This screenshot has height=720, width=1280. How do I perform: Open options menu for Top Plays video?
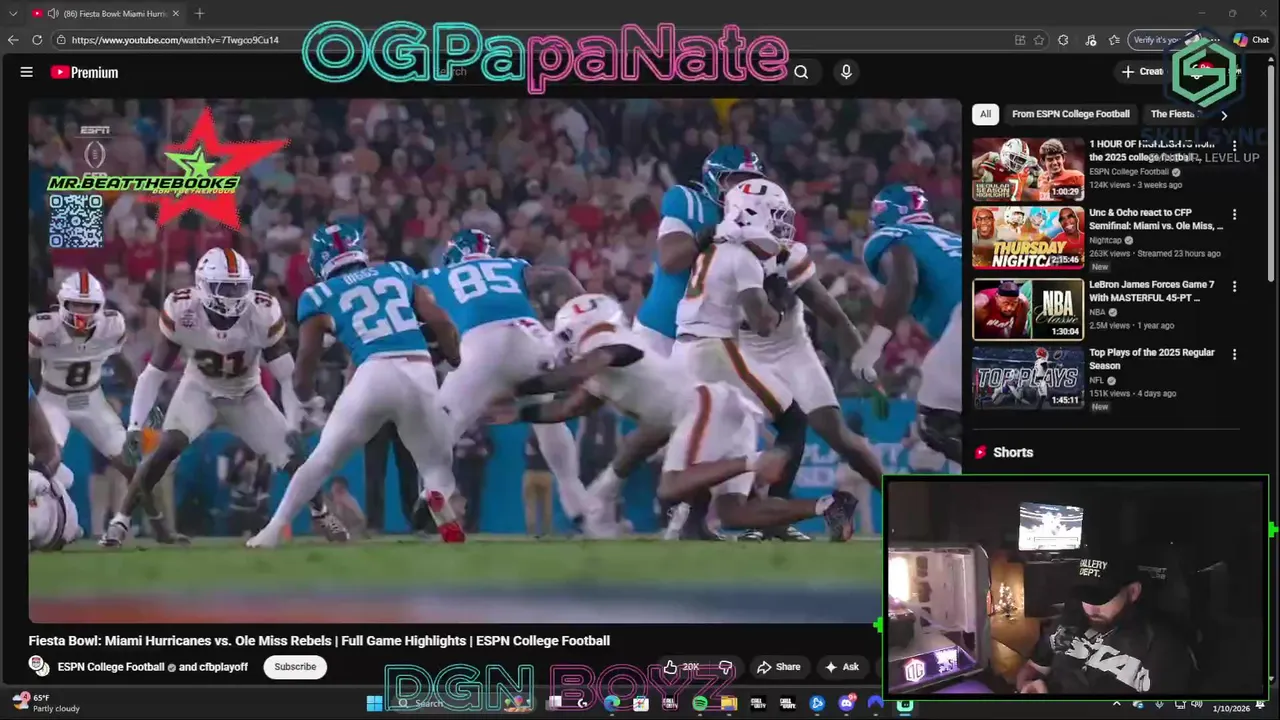[x=1234, y=354]
